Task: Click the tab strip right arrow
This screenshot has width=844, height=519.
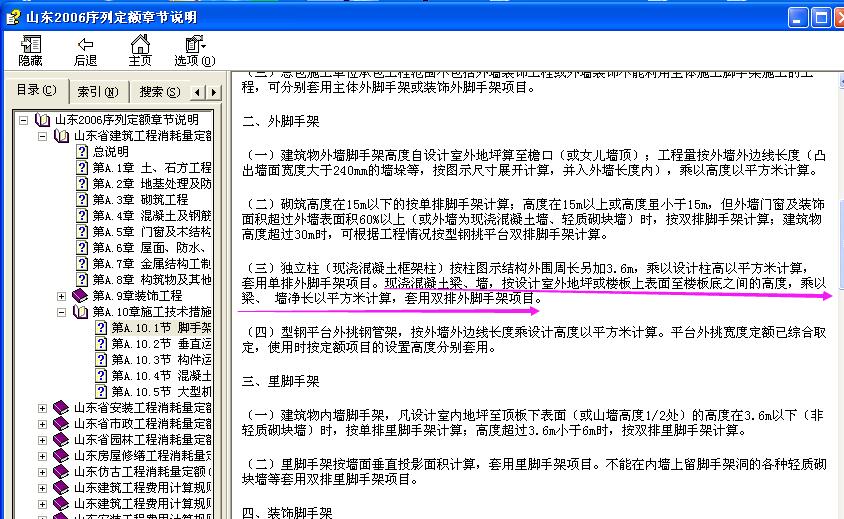Action: click(214, 92)
